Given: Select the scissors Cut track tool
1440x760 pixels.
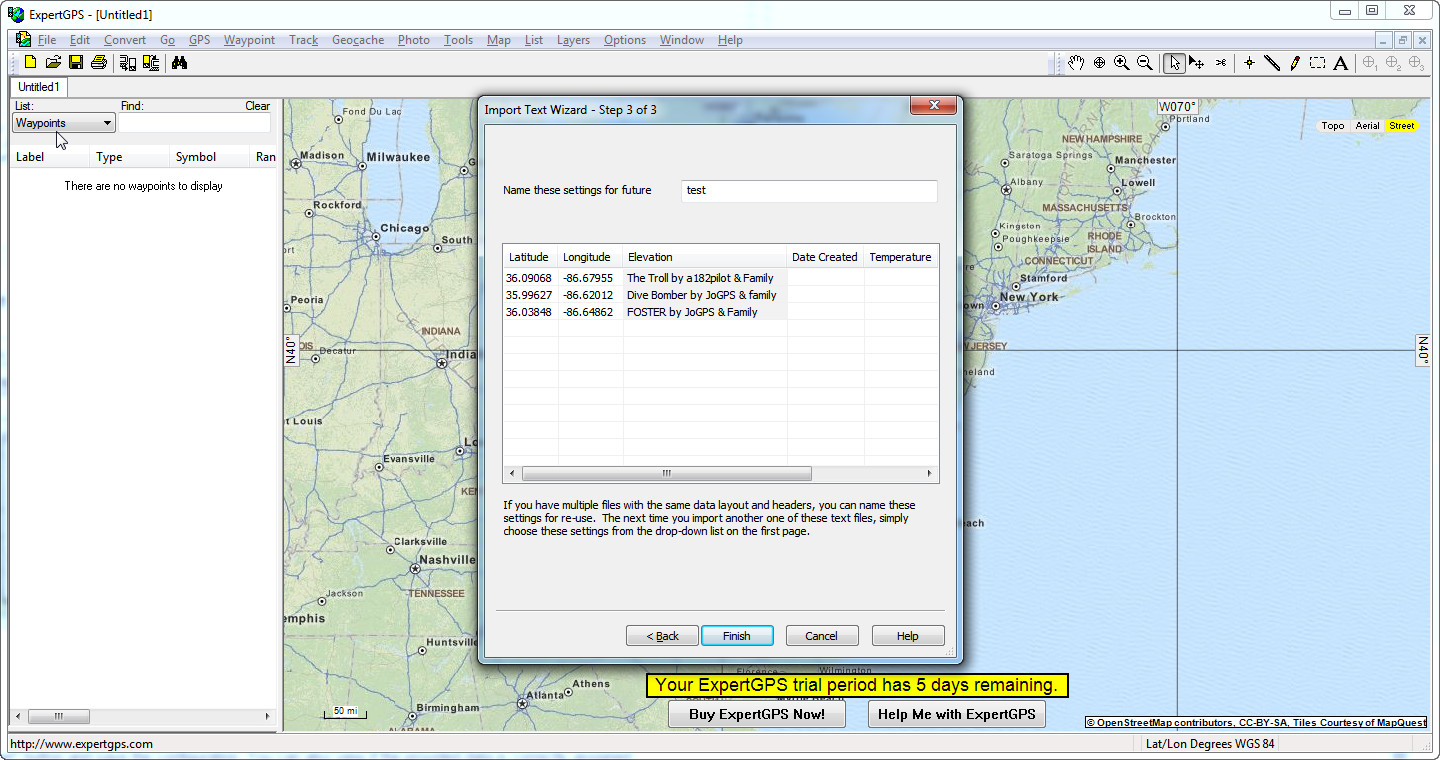Looking at the screenshot, I should (1221, 63).
